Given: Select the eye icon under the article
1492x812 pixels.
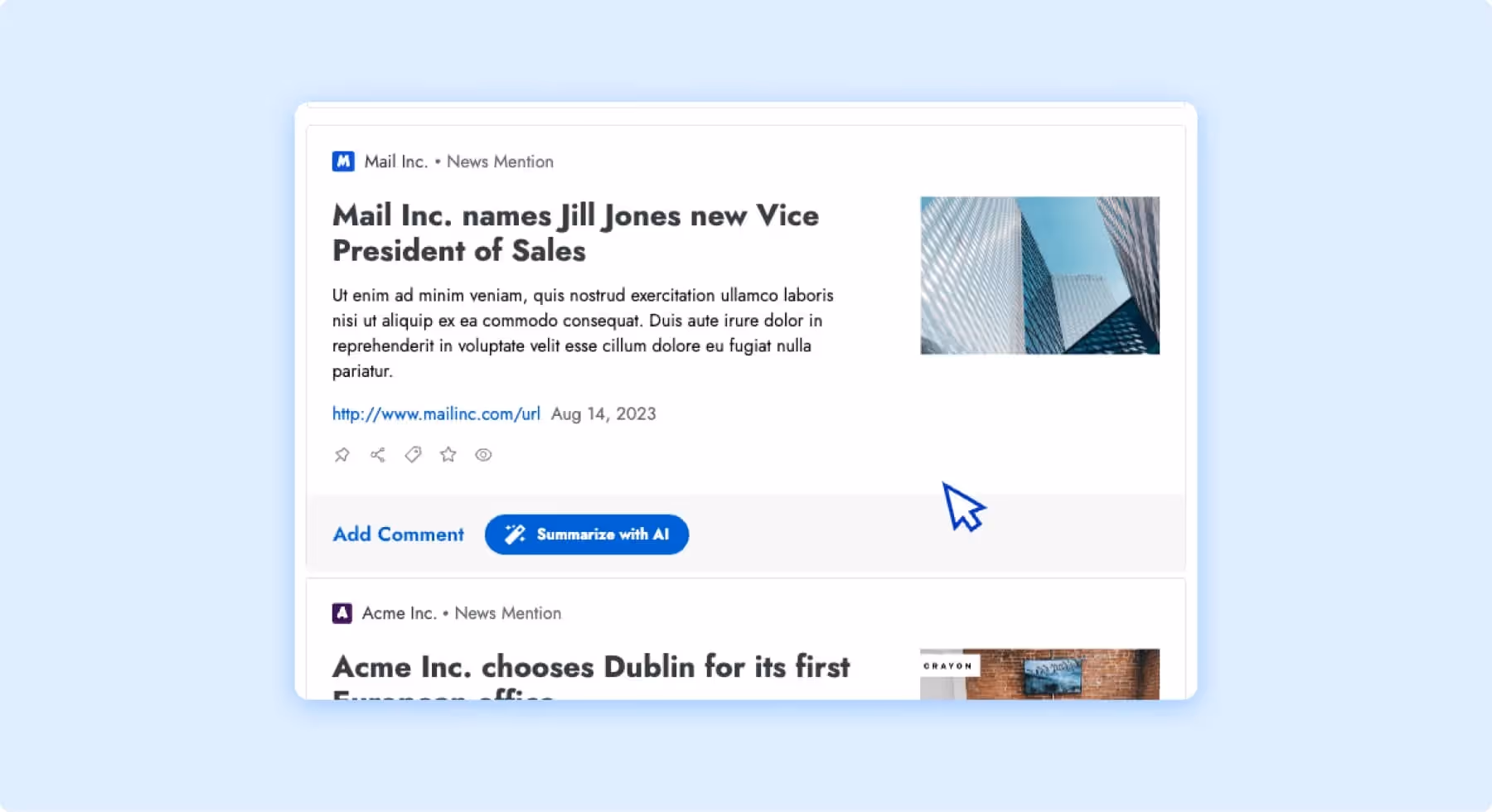Looking at the screenshot, I should point(483,454).
